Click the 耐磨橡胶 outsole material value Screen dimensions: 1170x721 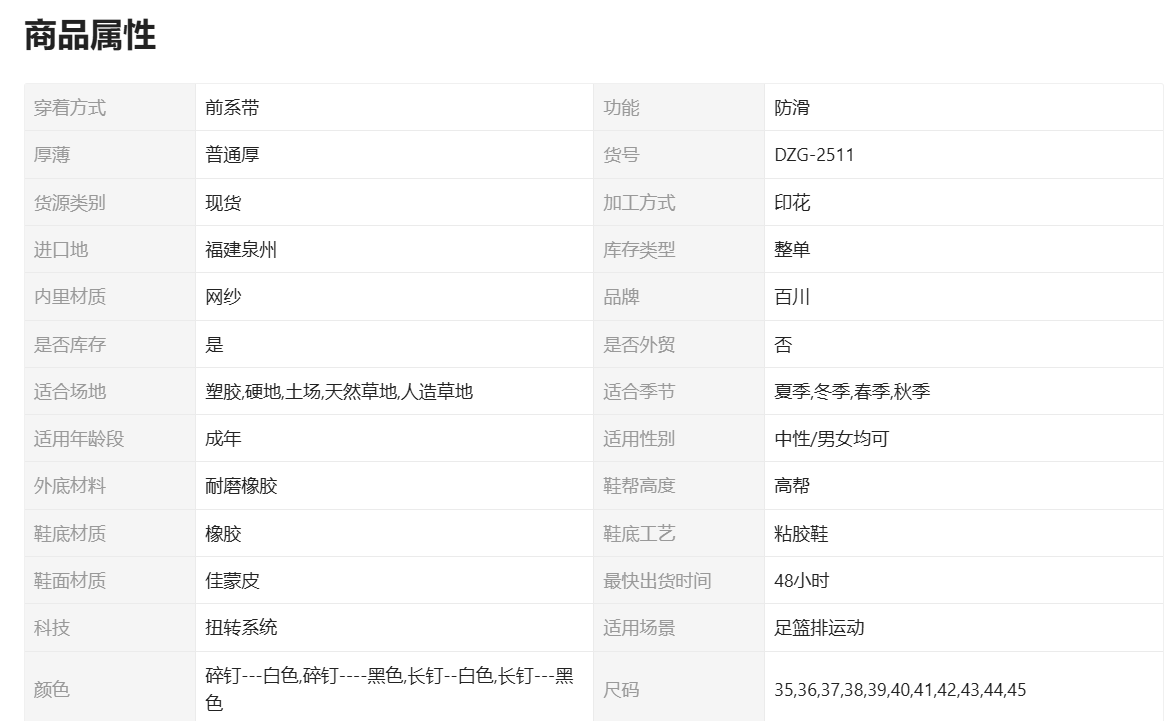[x=241, y=486]
